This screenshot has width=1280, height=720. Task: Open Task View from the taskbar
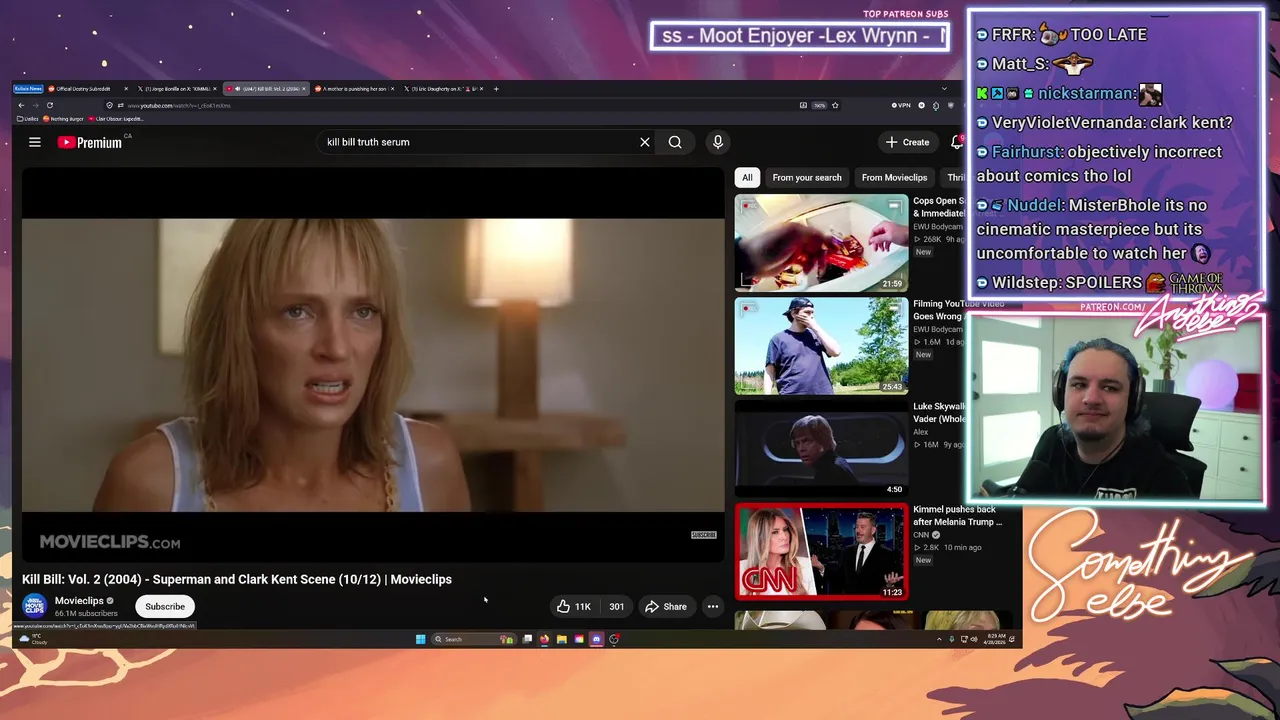click(527, 639)
